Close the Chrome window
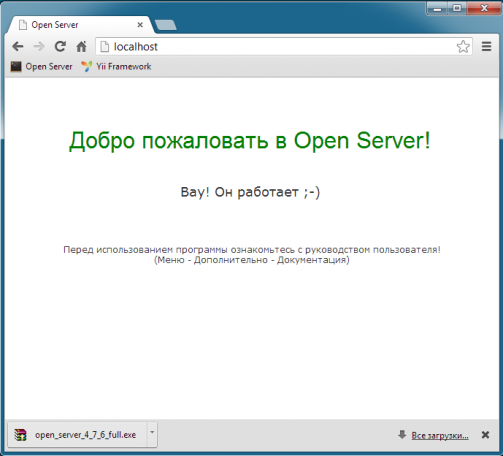 (x=484, y=8)
